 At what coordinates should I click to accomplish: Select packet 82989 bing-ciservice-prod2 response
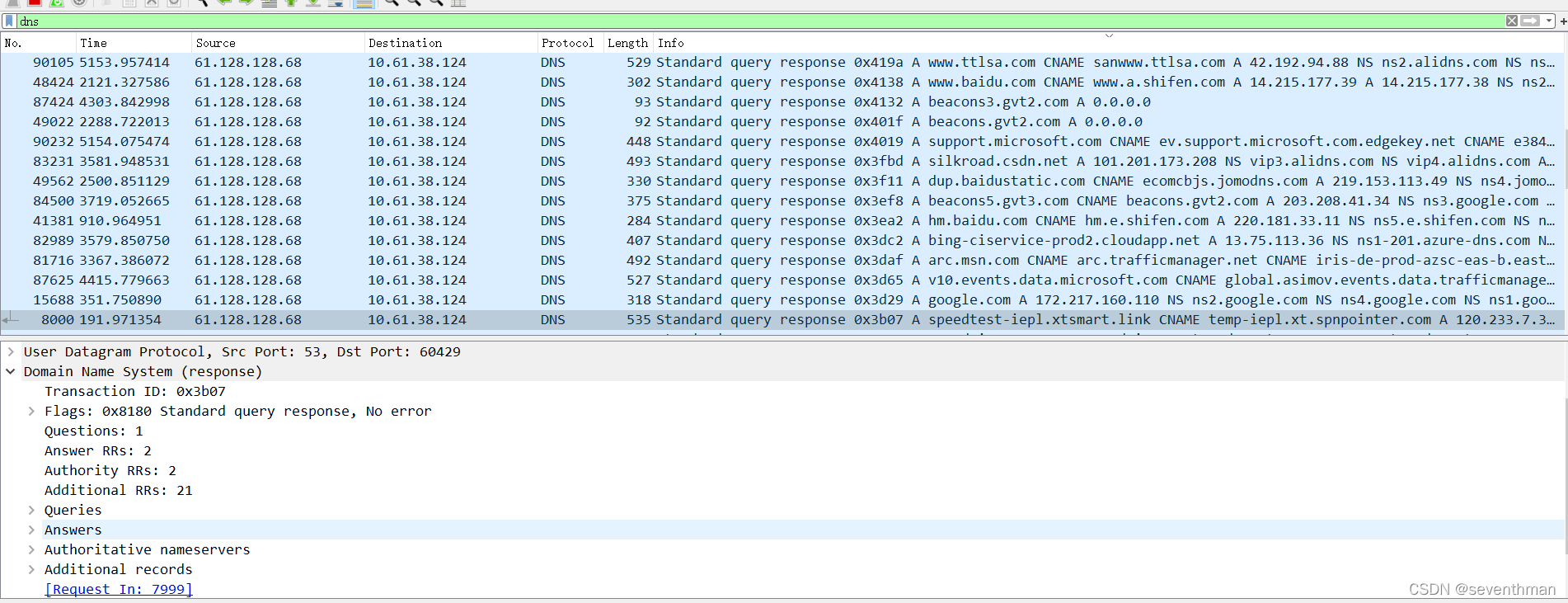click(782, 241)
